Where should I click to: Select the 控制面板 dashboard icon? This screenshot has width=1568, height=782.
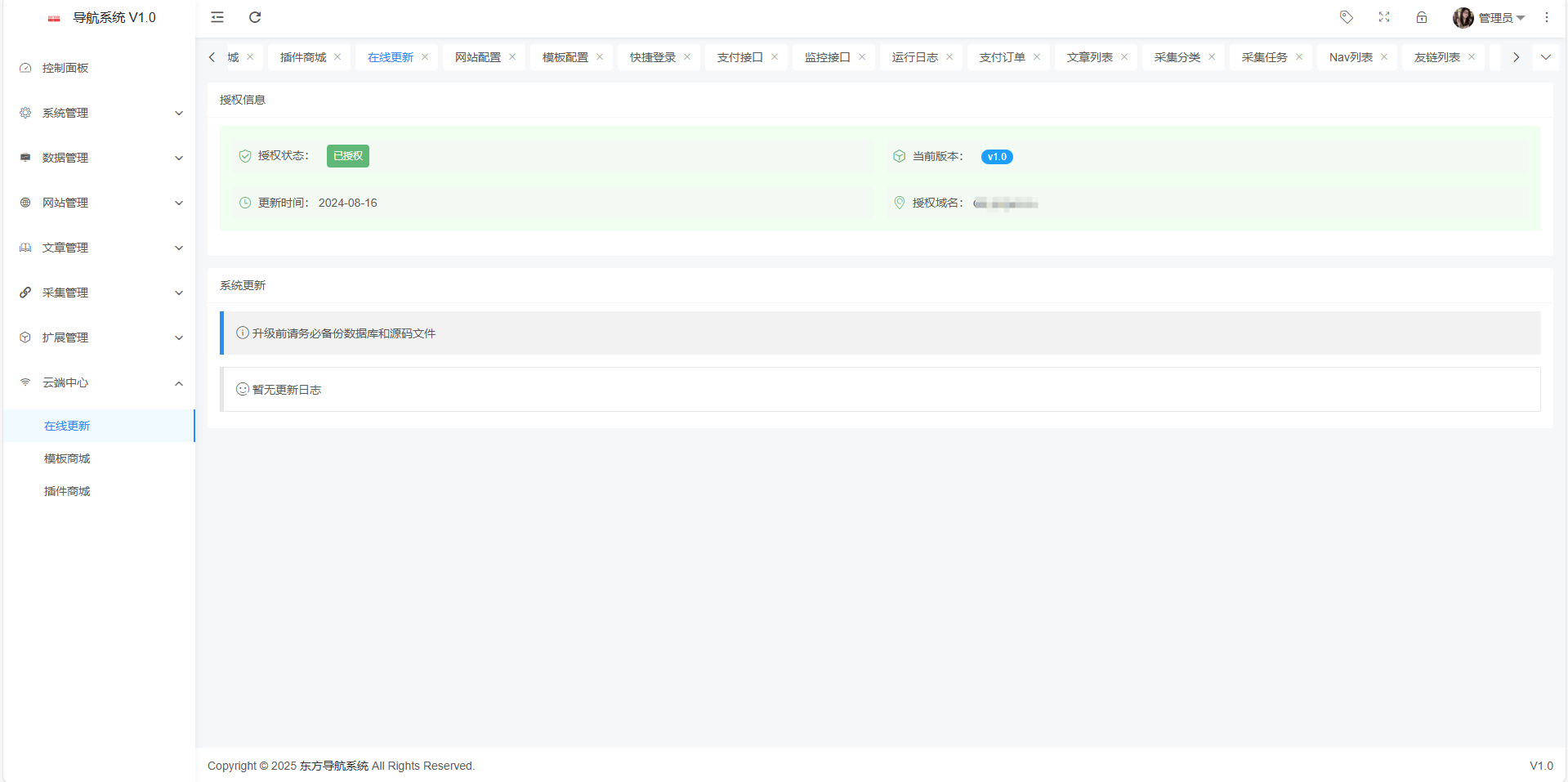tap(25, 68)
